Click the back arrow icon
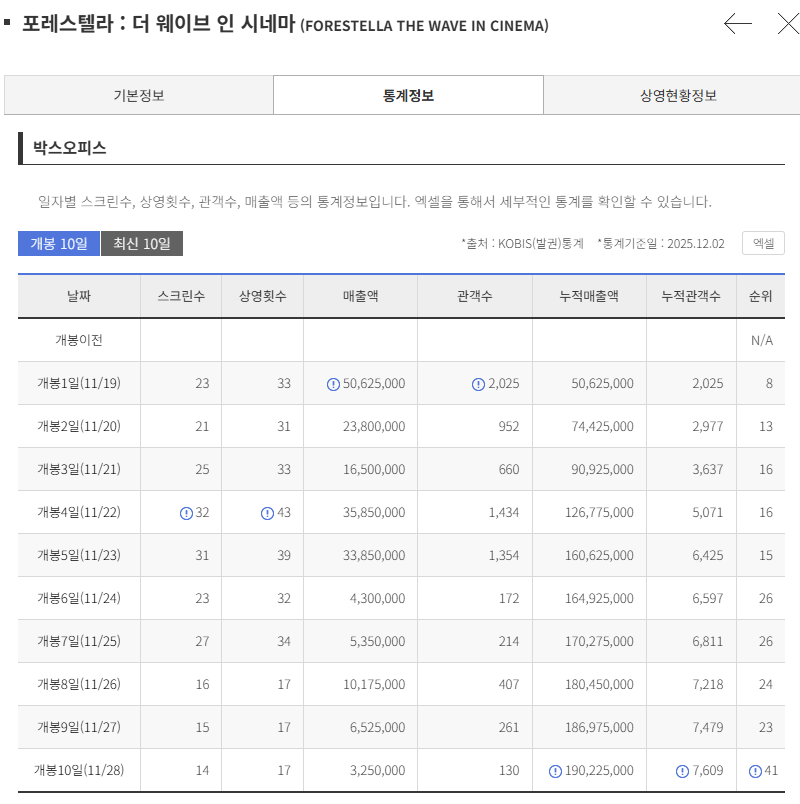Screen dimensions: 800x804 click(x=738, y=24)
